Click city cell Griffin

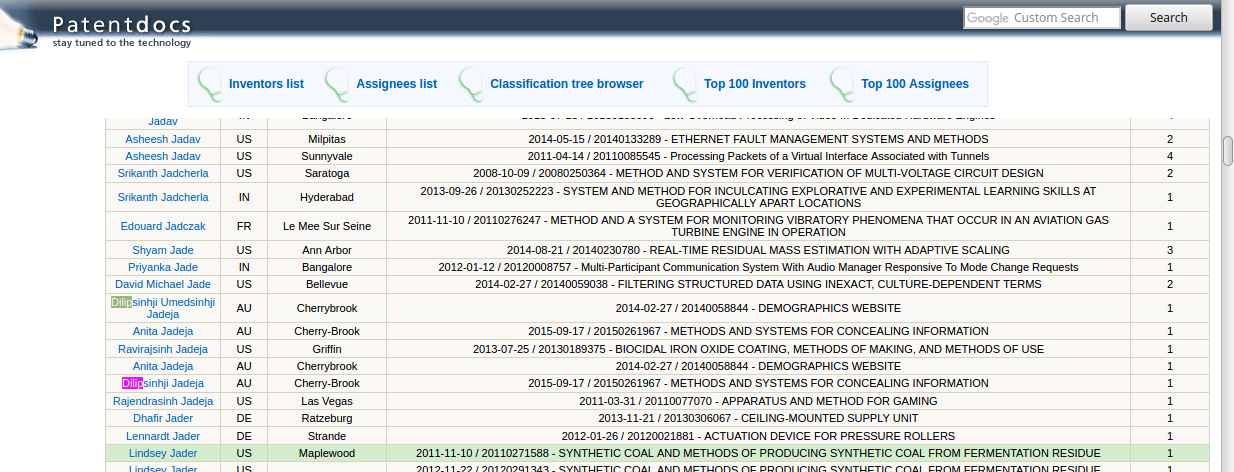tap(327, 349)
